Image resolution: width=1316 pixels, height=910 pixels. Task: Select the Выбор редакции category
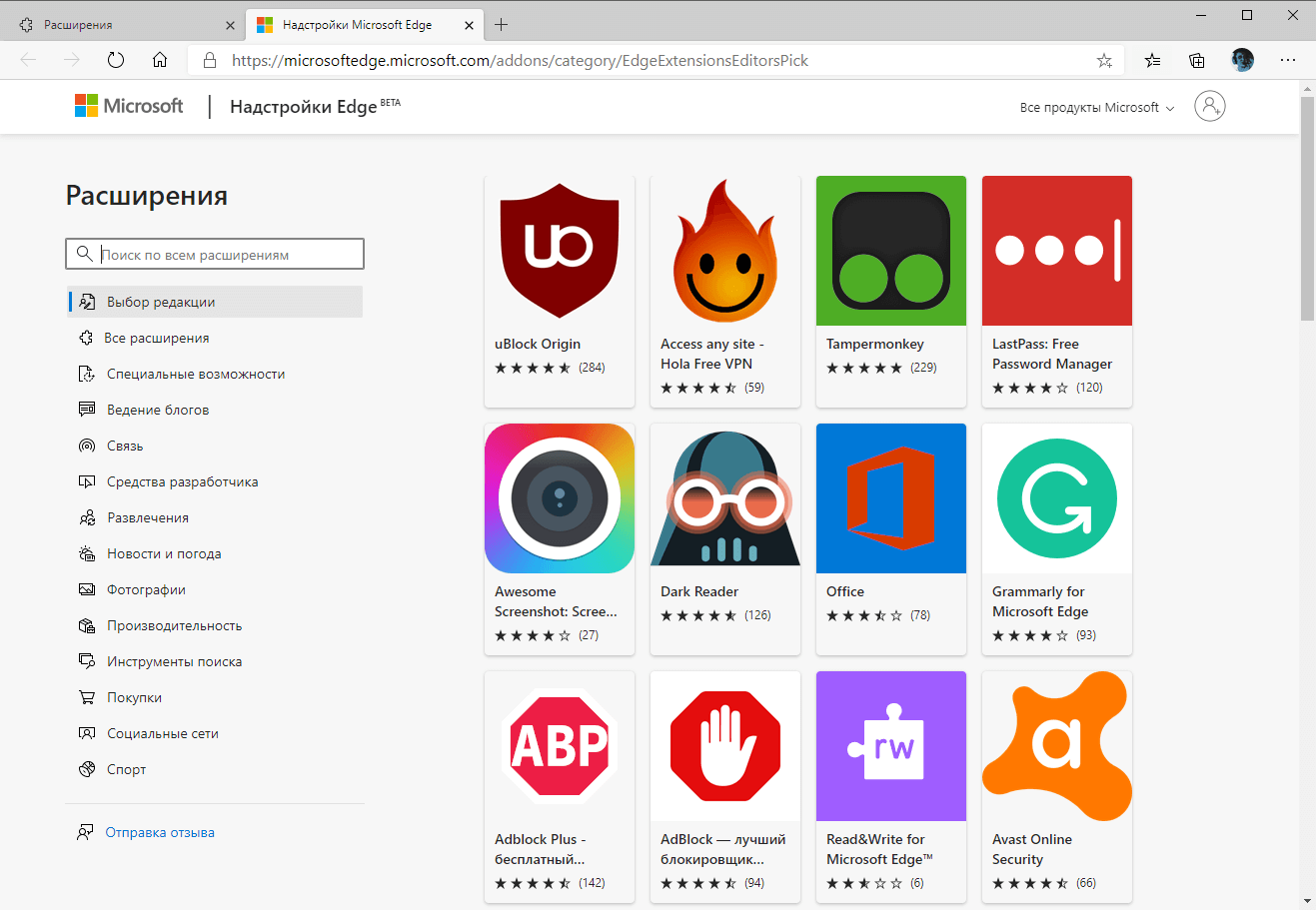tap(215, 302)
